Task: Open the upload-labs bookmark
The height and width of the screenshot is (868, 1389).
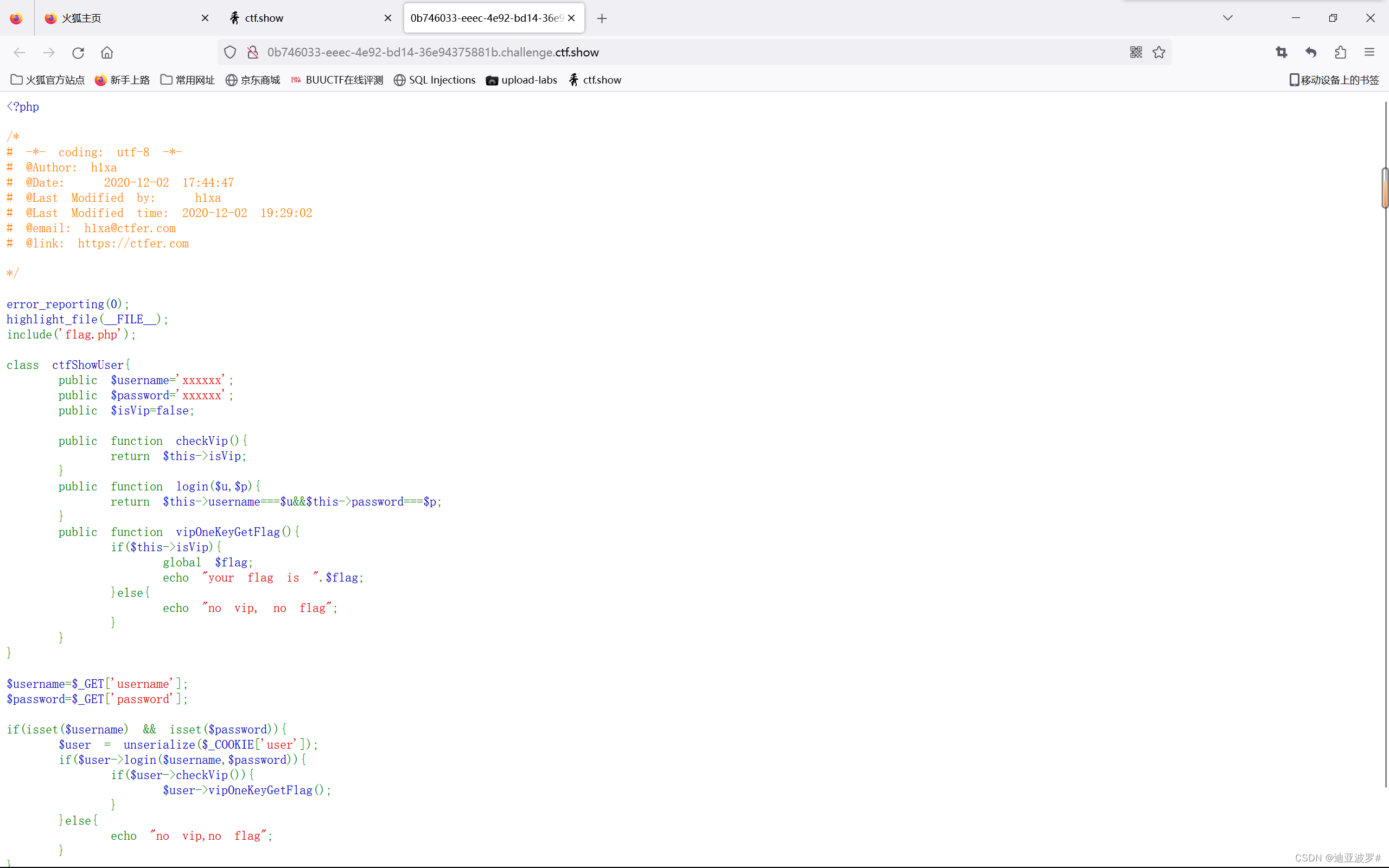Action: (520, 80)
